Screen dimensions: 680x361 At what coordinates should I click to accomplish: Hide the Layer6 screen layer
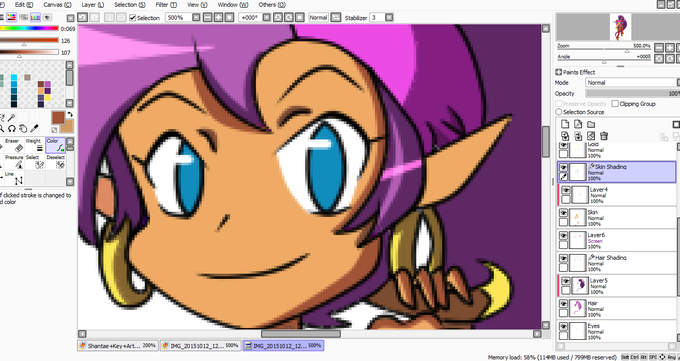coord(563,236)
